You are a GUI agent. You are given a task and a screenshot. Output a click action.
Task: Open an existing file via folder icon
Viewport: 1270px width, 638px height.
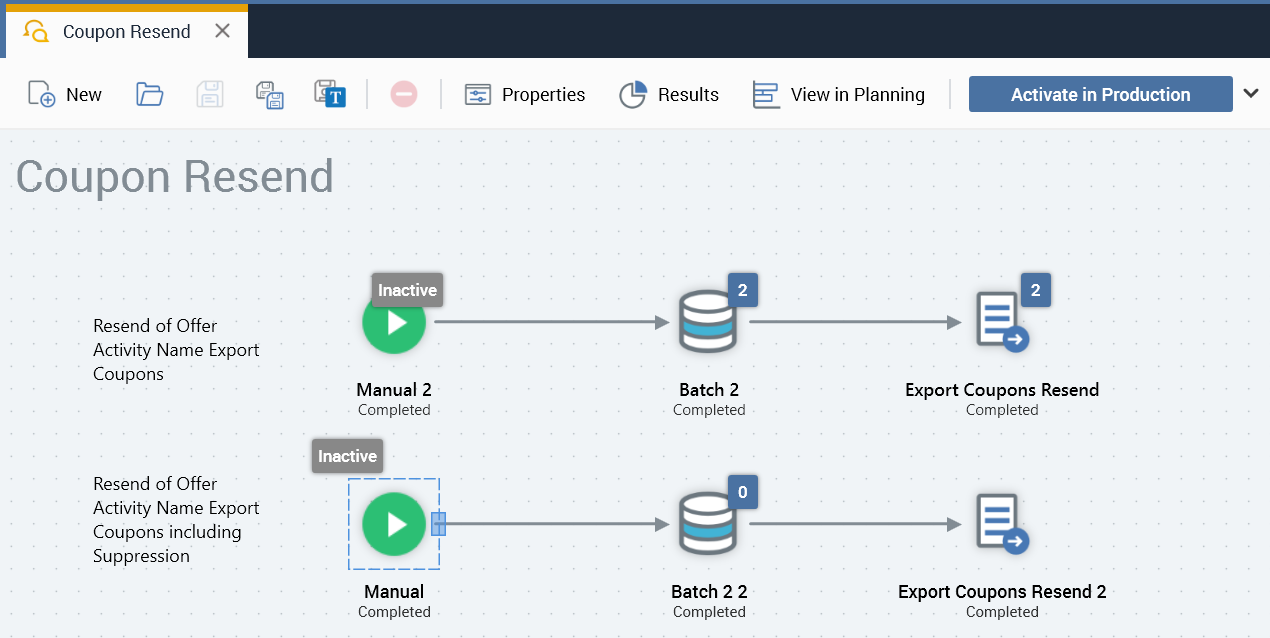coord(149,95)
